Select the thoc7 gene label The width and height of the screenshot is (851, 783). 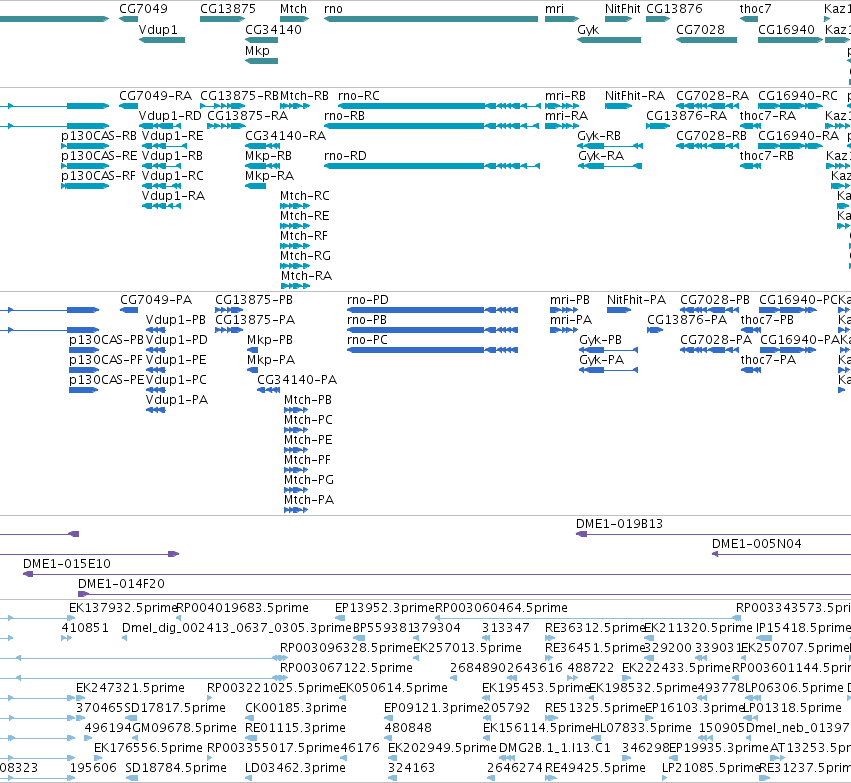pos(755,9)
